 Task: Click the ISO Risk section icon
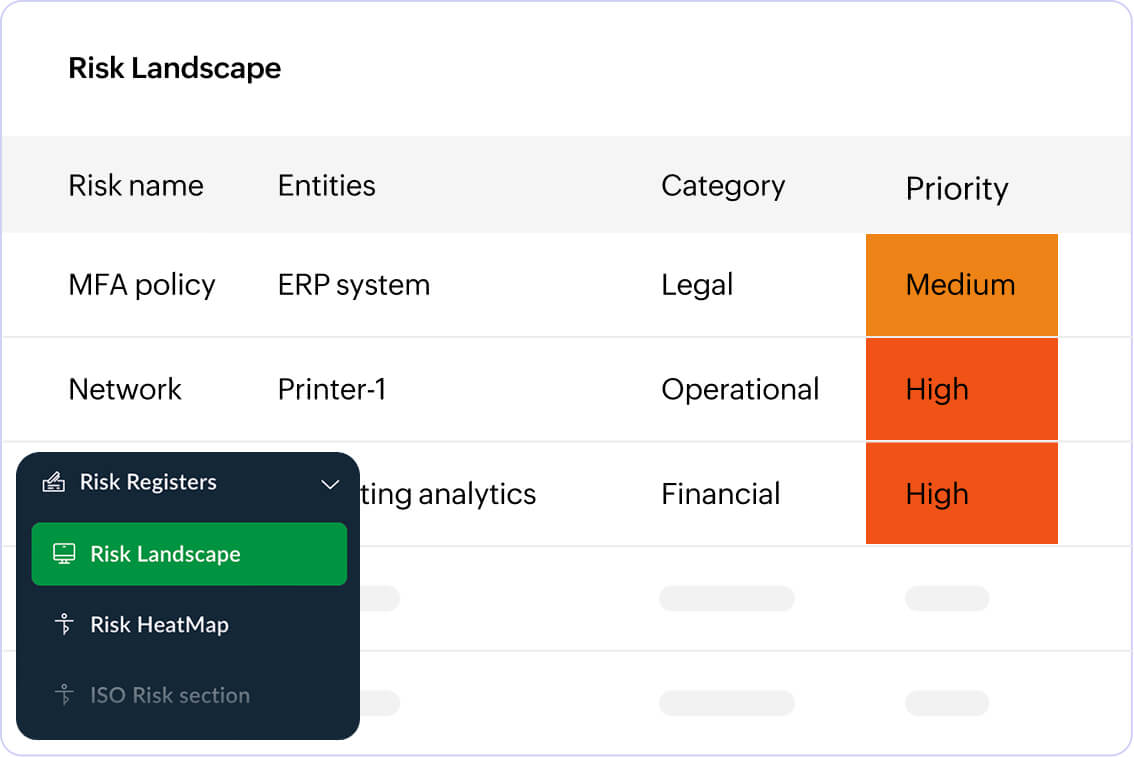(x=65, y=695)
